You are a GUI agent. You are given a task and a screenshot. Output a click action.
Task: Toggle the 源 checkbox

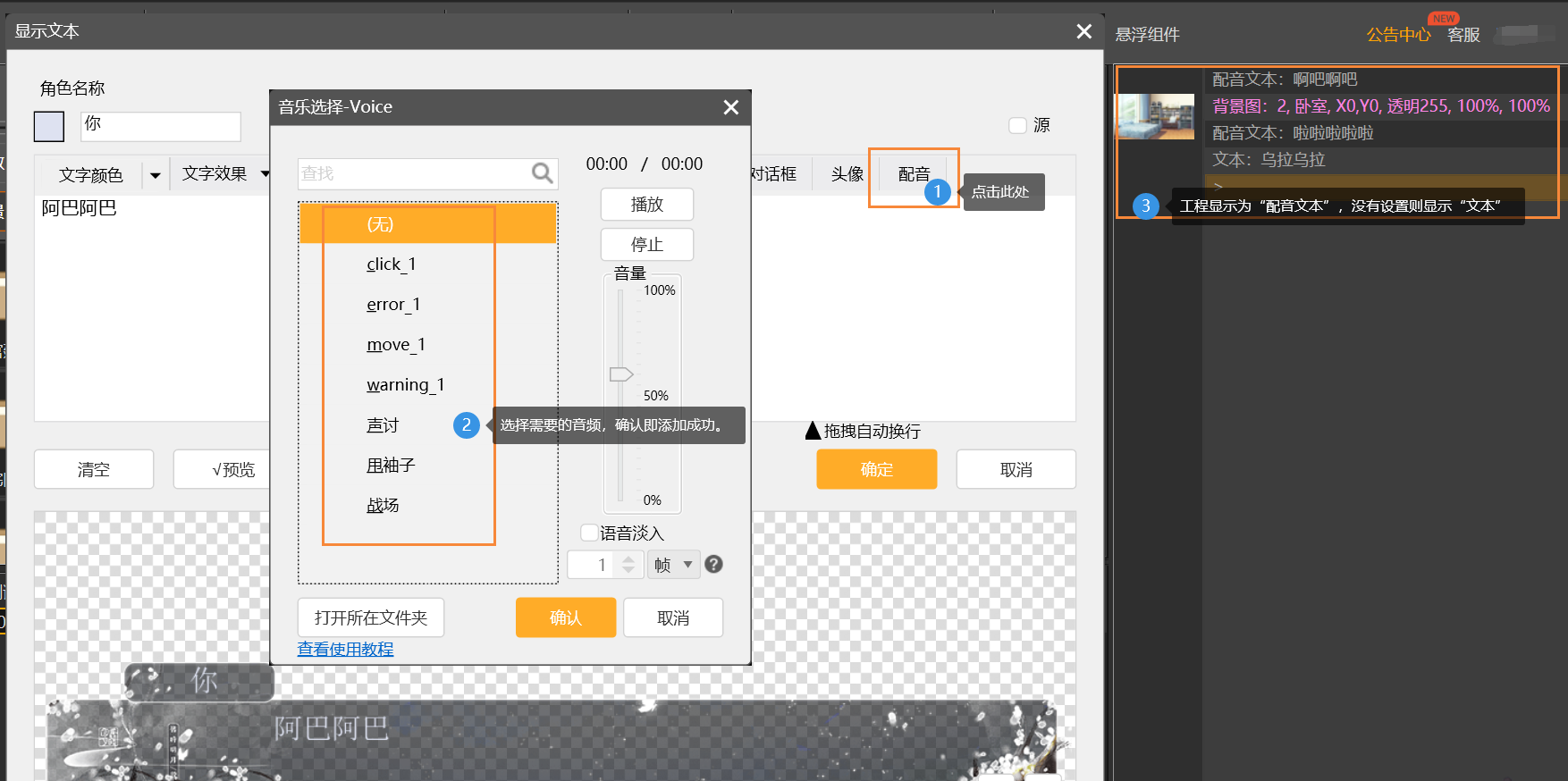click(x=1017, y=125)
